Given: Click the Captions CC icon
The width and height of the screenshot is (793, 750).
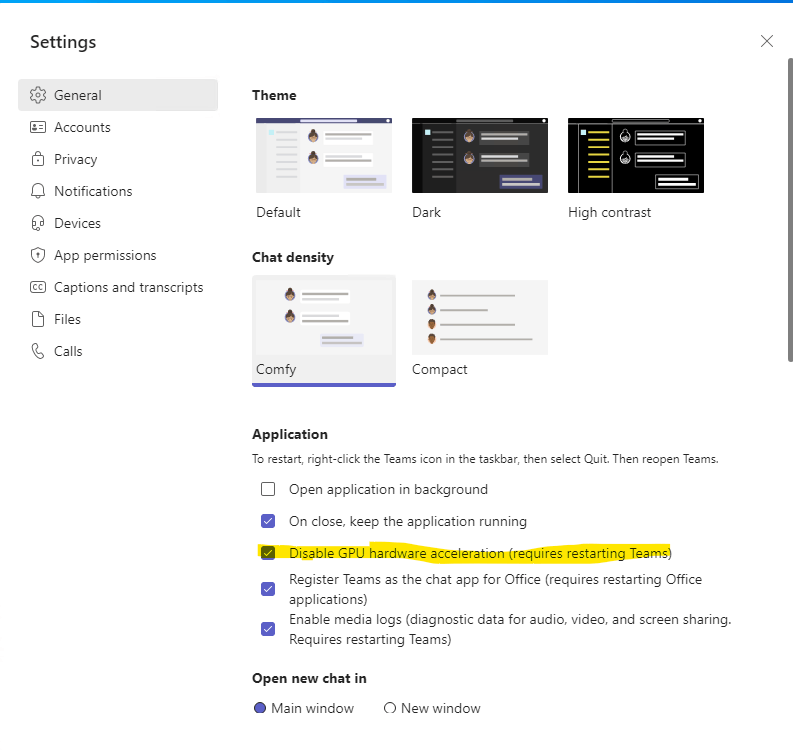Looking at the screenshot, I should tap(38, 287).
